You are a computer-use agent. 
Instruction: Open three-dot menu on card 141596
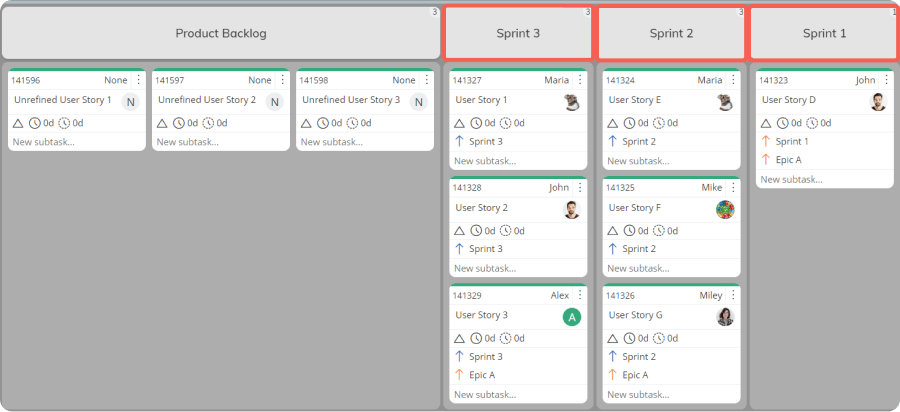pyautogui.click(x=138, y=80)
